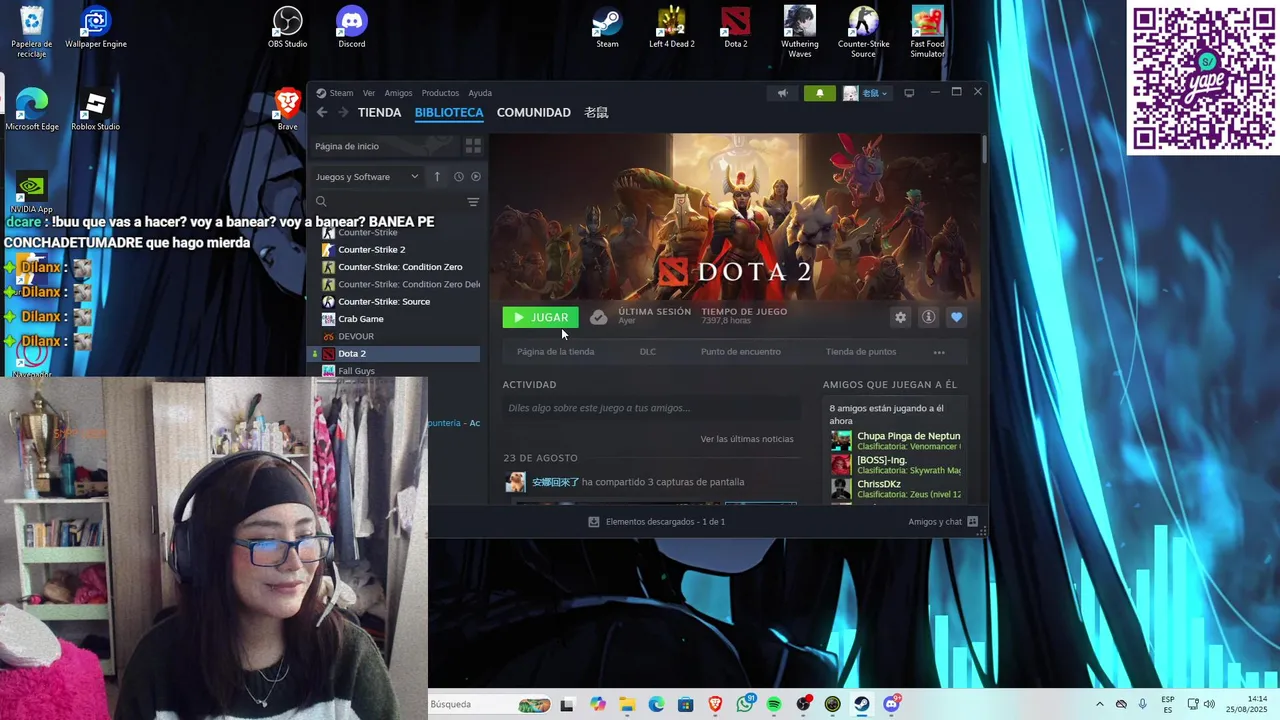1280x720 pixels.
Task: Open Amigos menu
Action: point(398,93)
